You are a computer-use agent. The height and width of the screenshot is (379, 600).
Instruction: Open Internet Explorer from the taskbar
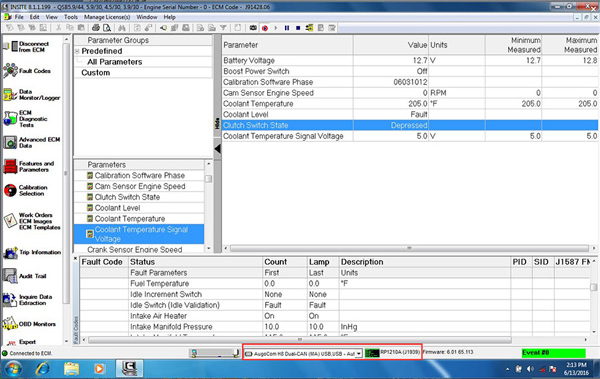tap(42, 369)
